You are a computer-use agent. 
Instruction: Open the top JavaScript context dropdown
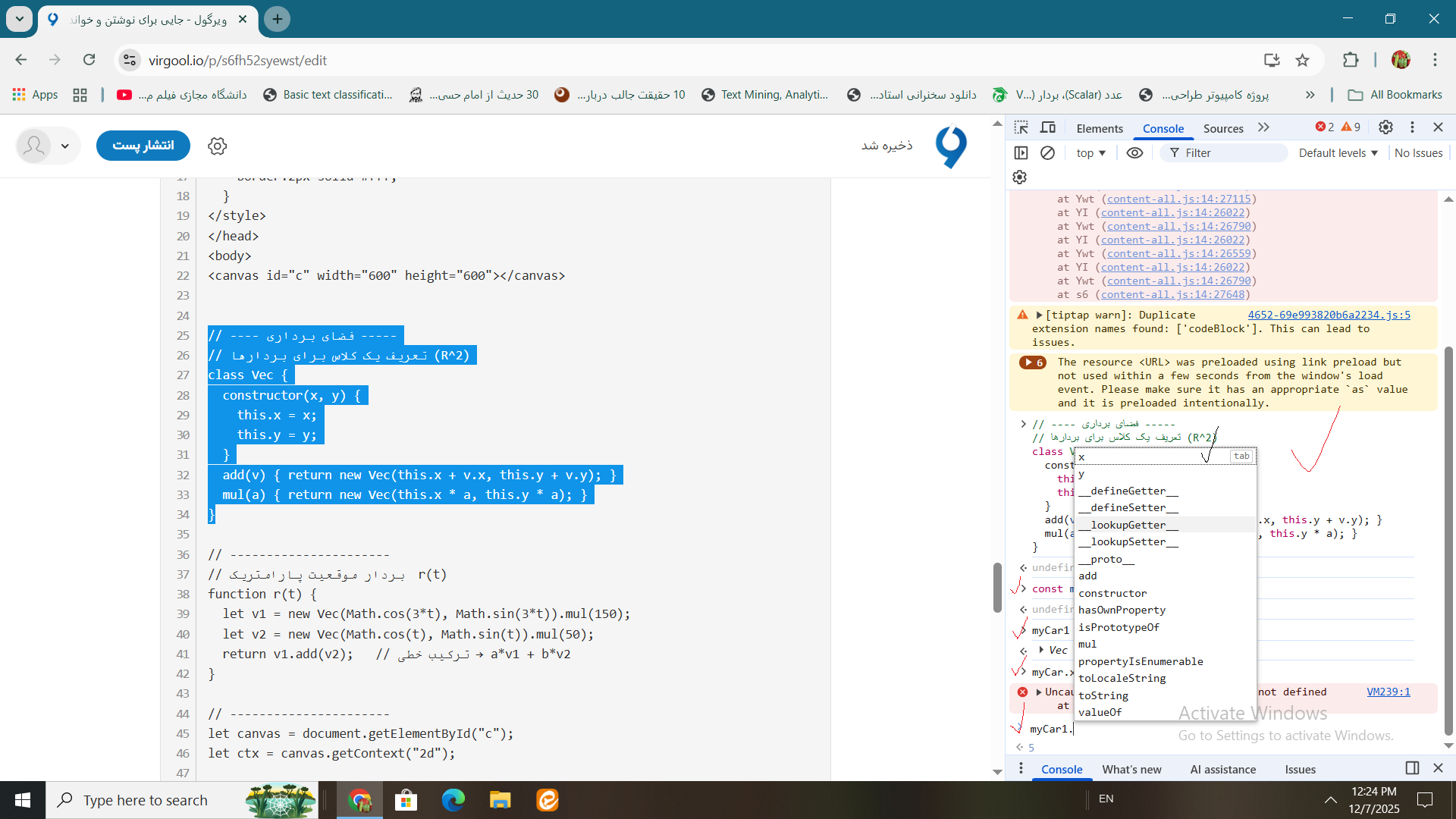click(x=1090, y=153)
